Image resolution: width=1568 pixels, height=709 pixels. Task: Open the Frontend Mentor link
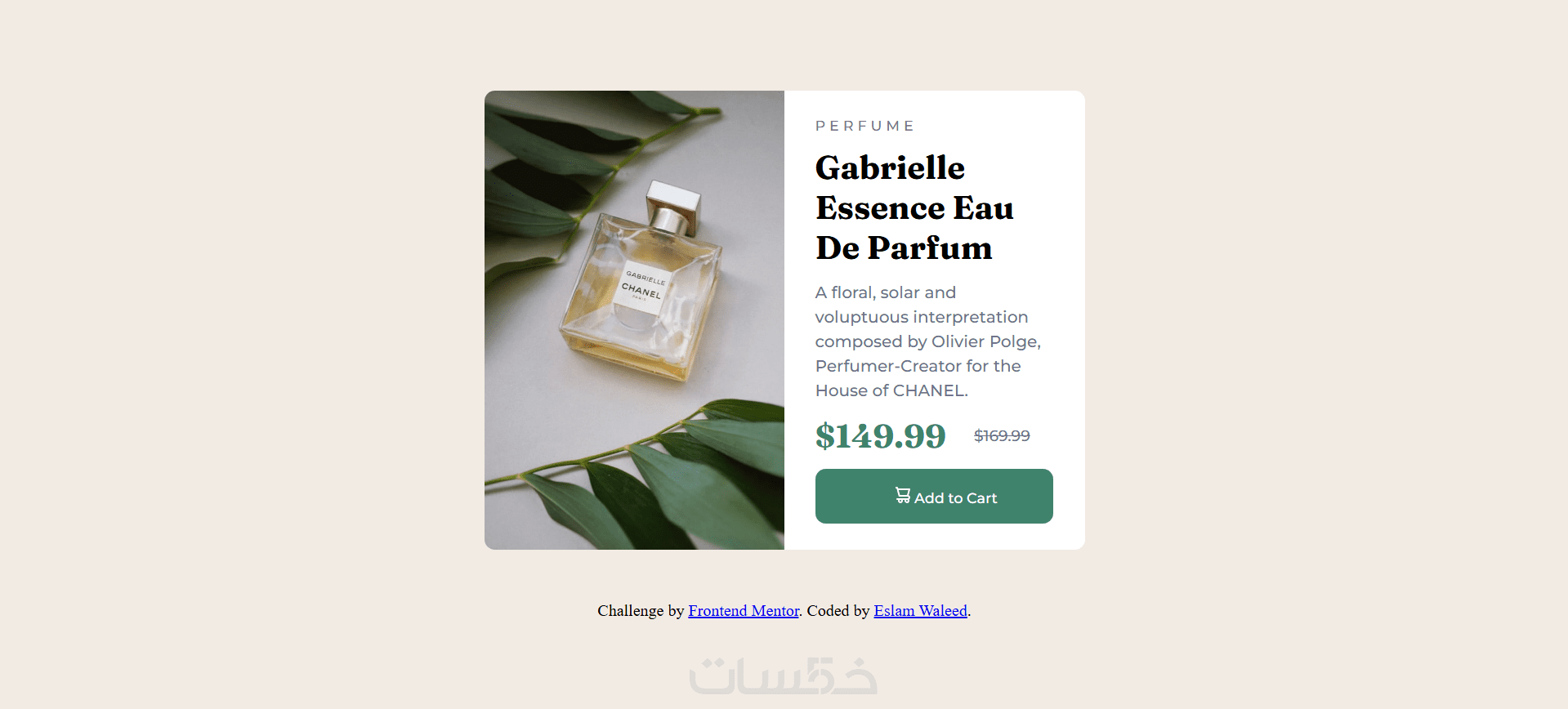744,611
